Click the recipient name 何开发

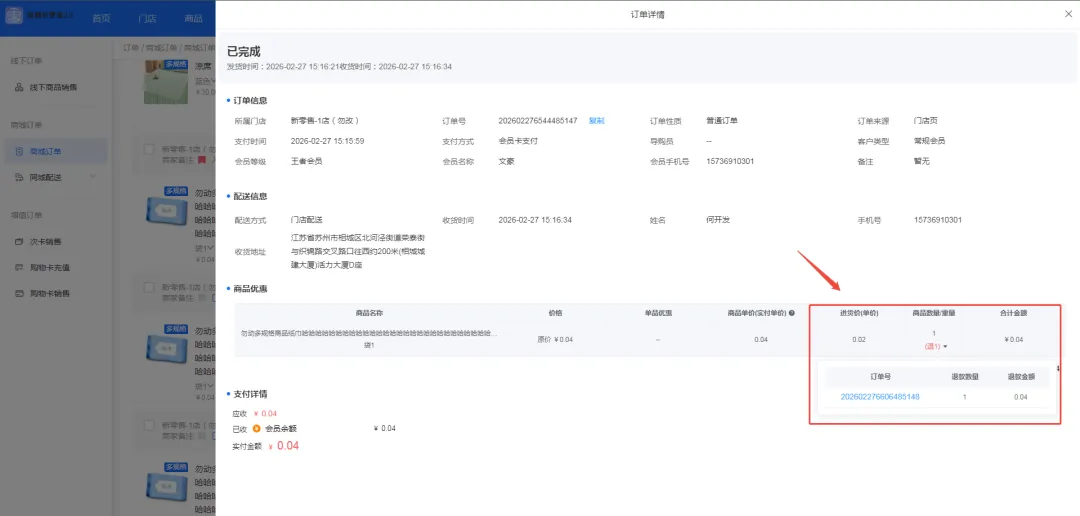(x=718, y=220)
